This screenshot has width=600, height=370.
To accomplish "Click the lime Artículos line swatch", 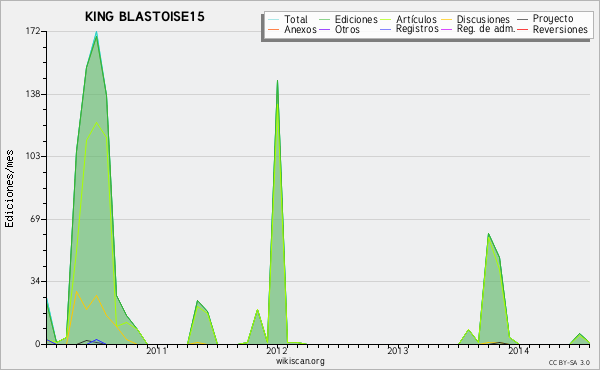I will 385,19.
